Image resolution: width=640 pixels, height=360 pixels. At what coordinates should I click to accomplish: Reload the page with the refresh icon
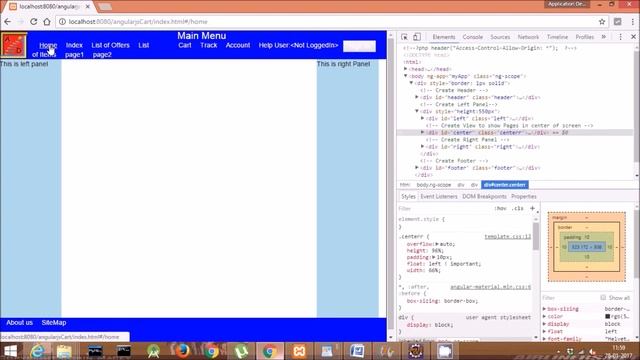click(x=33, y=22)
